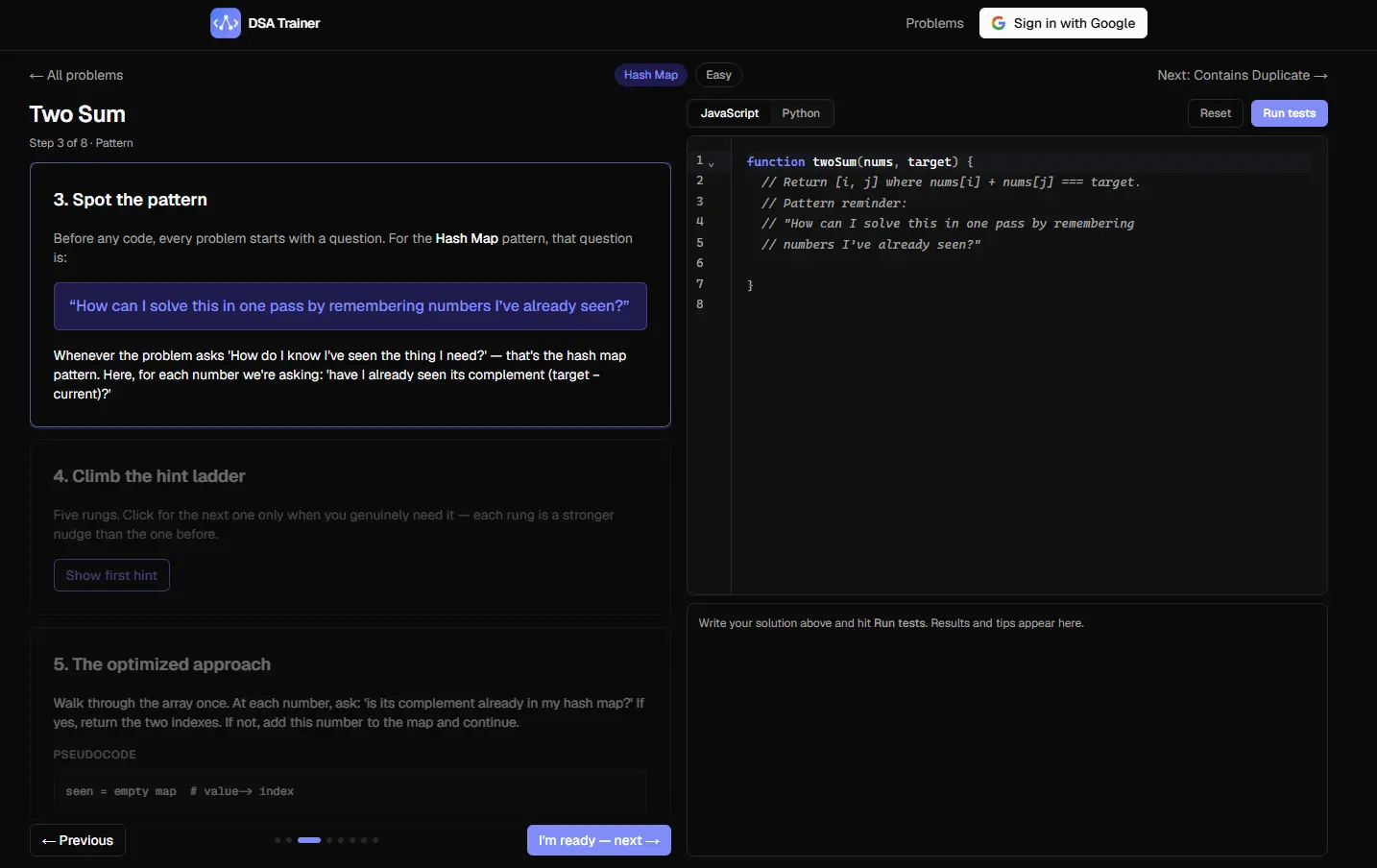This screenshot has width=1377, height=868.
Task: Jump to the last step progress dot
Action: (375, 840)
